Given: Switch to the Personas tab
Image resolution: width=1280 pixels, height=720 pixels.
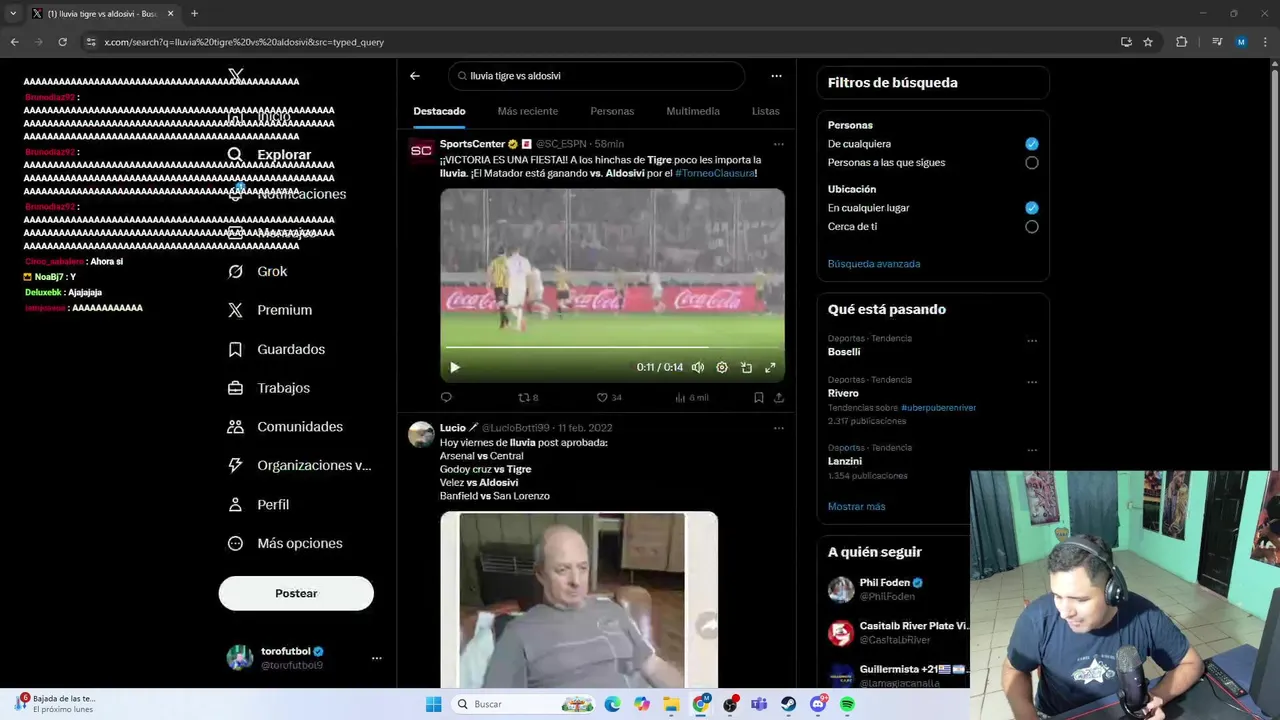Looking at the screenshot, I should [x=612, y=111].
